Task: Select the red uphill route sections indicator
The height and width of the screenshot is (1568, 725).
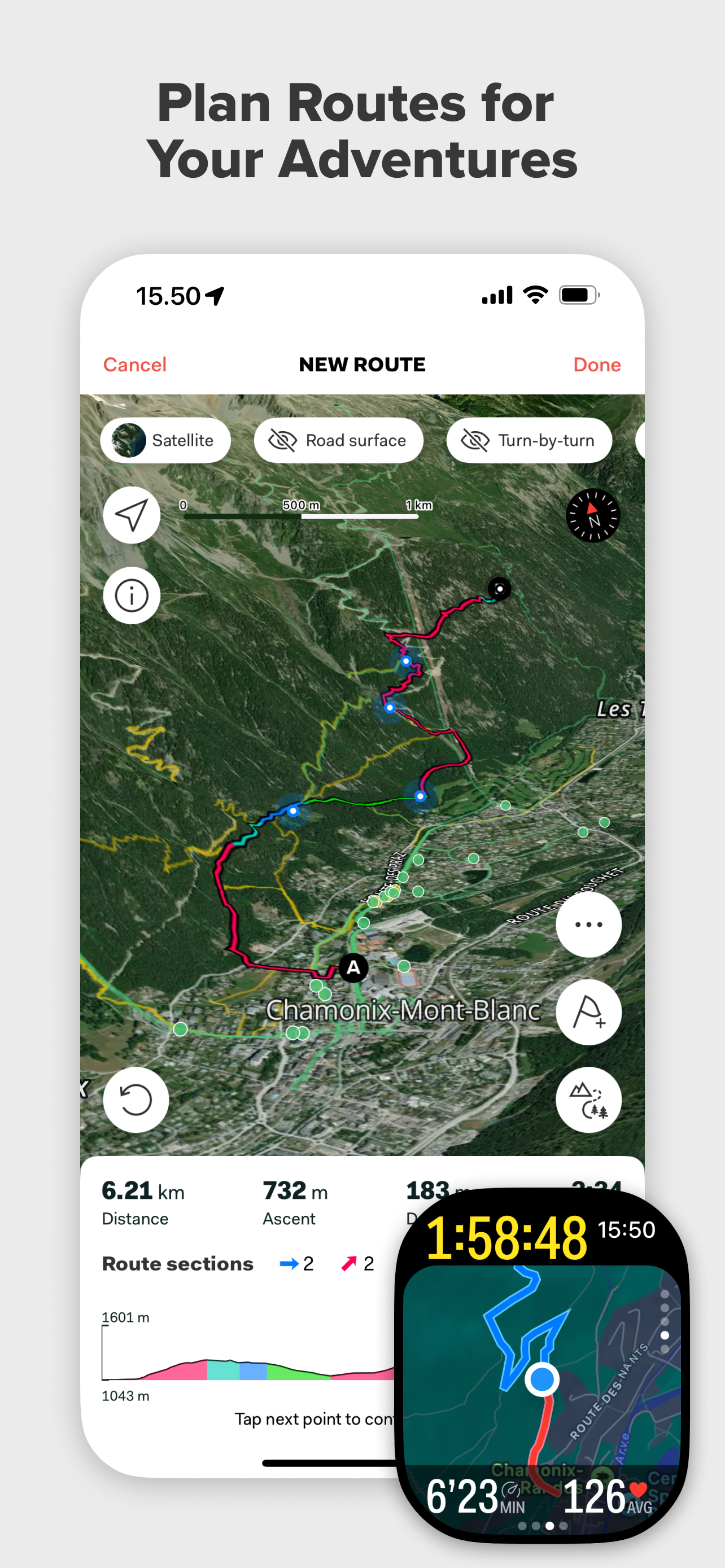Action: (357, 1264)
